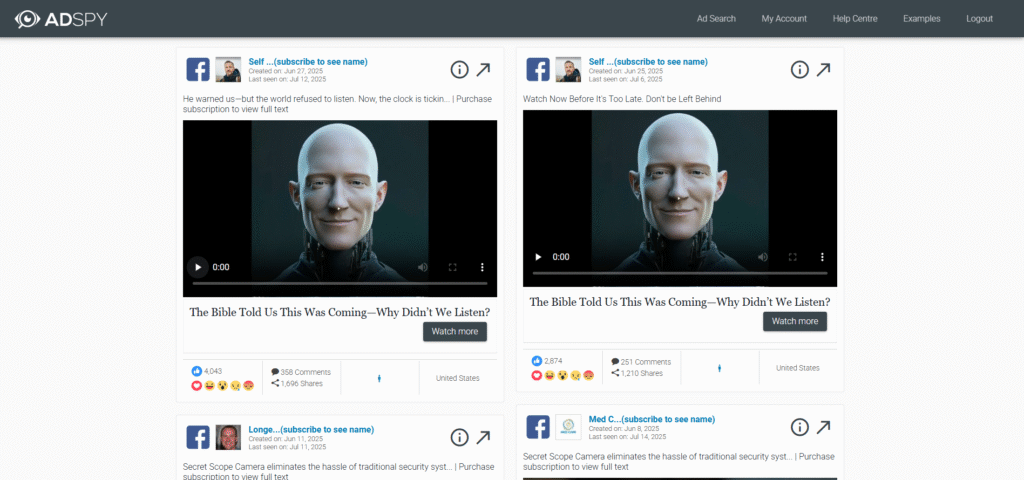The height and width of the screenshot is (480, 1024).
Task: Open the Med C...(subscribe to see name) link
Action: pyautogui.click(x=652, y=419)
